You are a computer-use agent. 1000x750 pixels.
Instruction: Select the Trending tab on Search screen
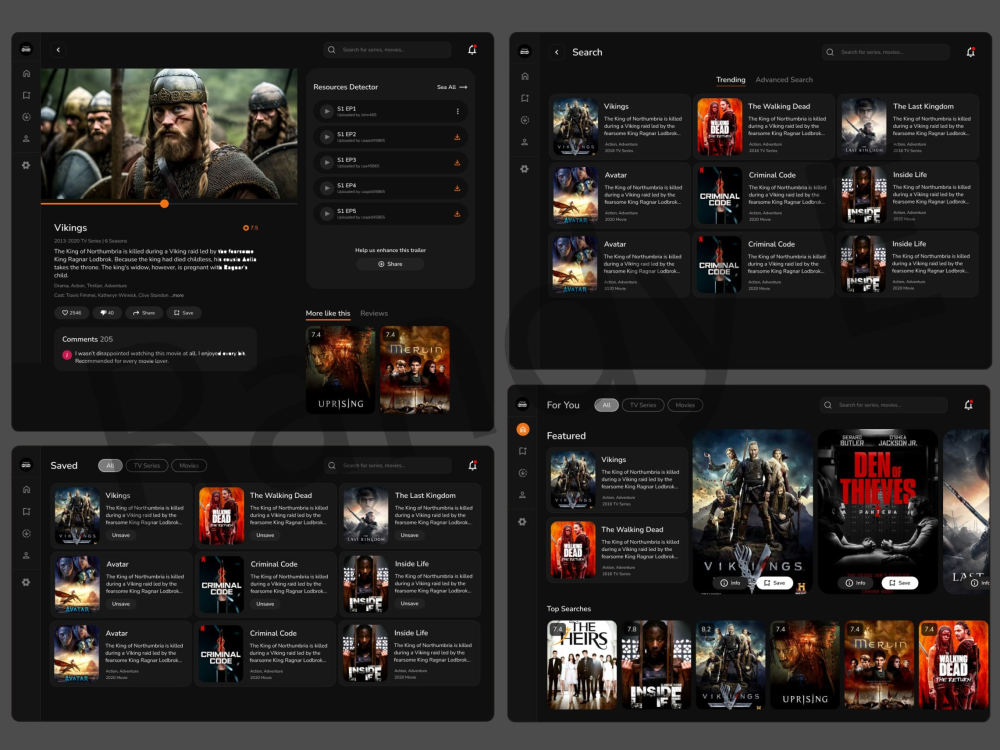(730, 80)
